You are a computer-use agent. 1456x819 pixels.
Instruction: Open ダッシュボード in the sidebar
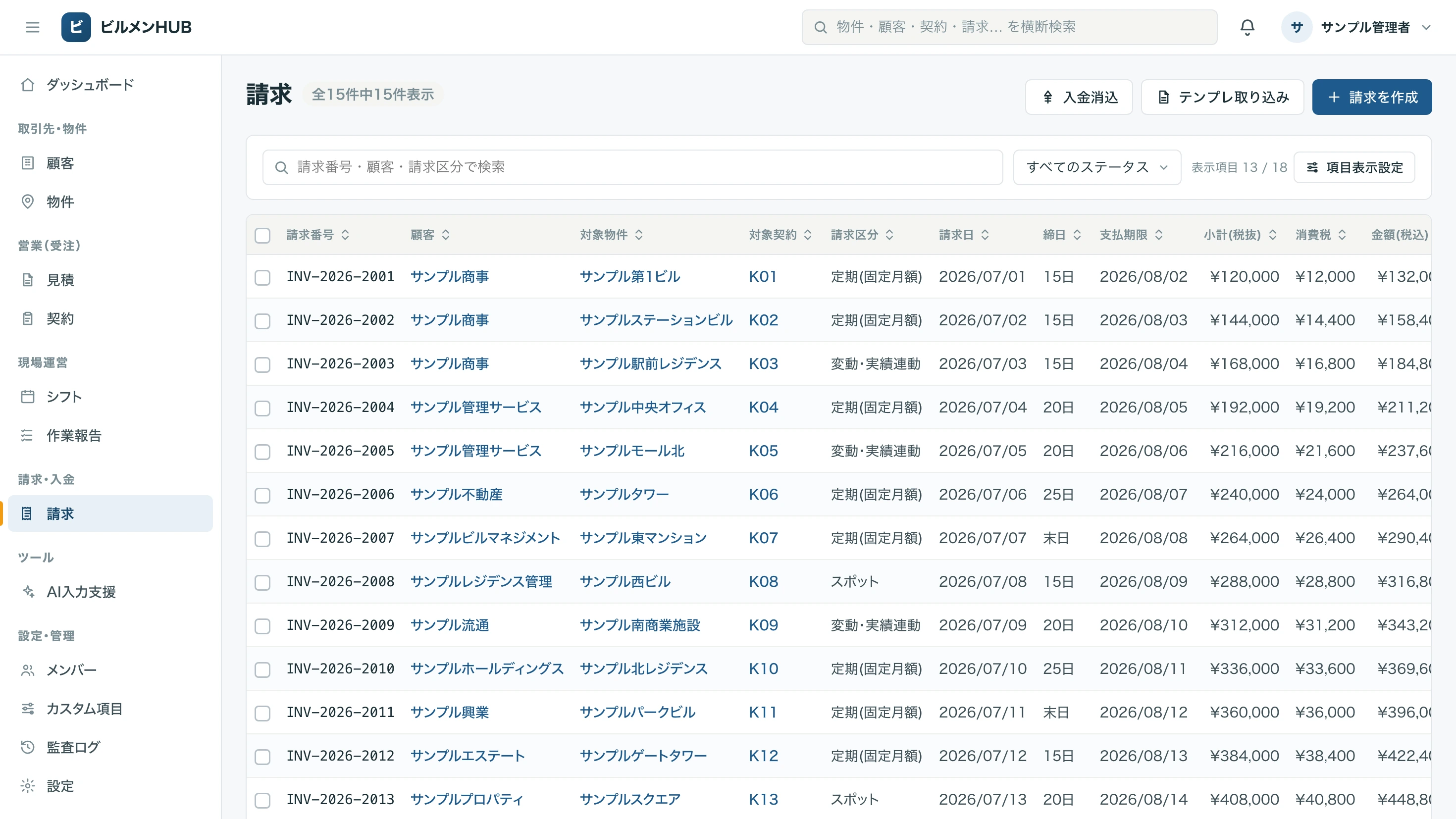click(110, 85)
